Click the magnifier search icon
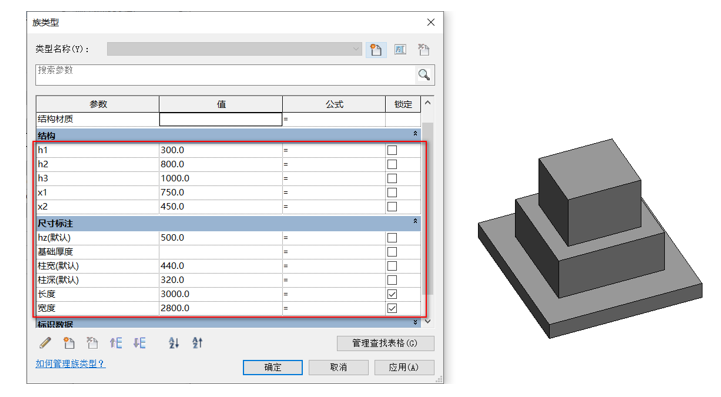 [x=424, y=75]
